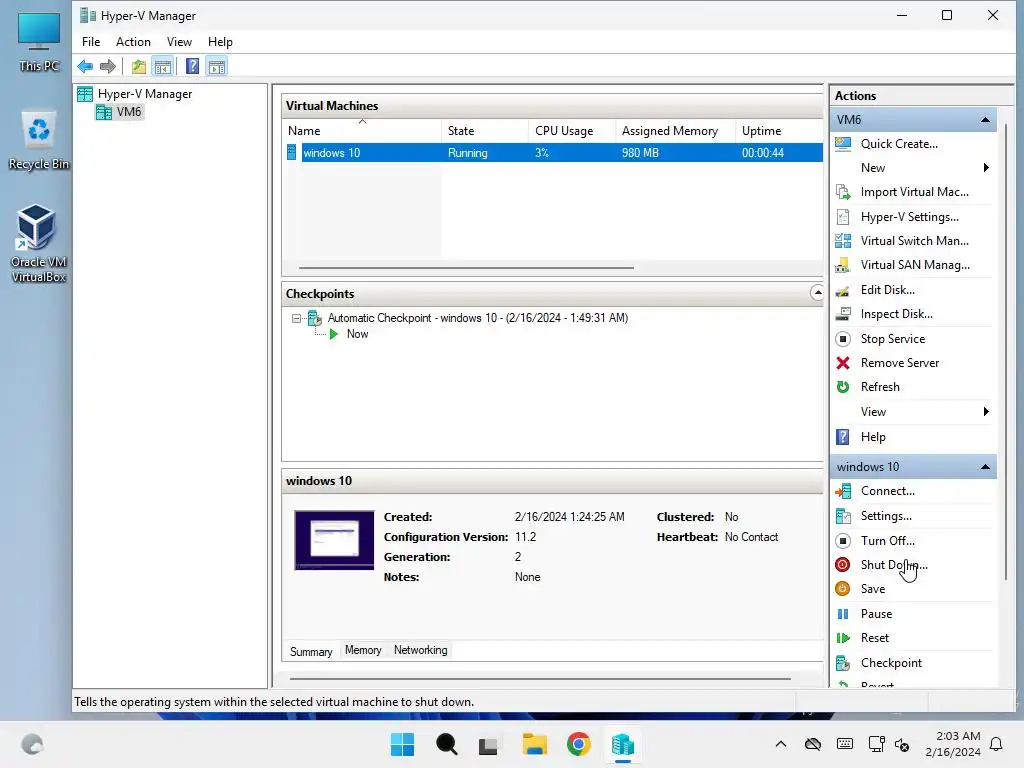Click the Edit Disk icon
The width and height of the screenshot is (1024, 768).
pyautogui.click(x=843, y=290)
